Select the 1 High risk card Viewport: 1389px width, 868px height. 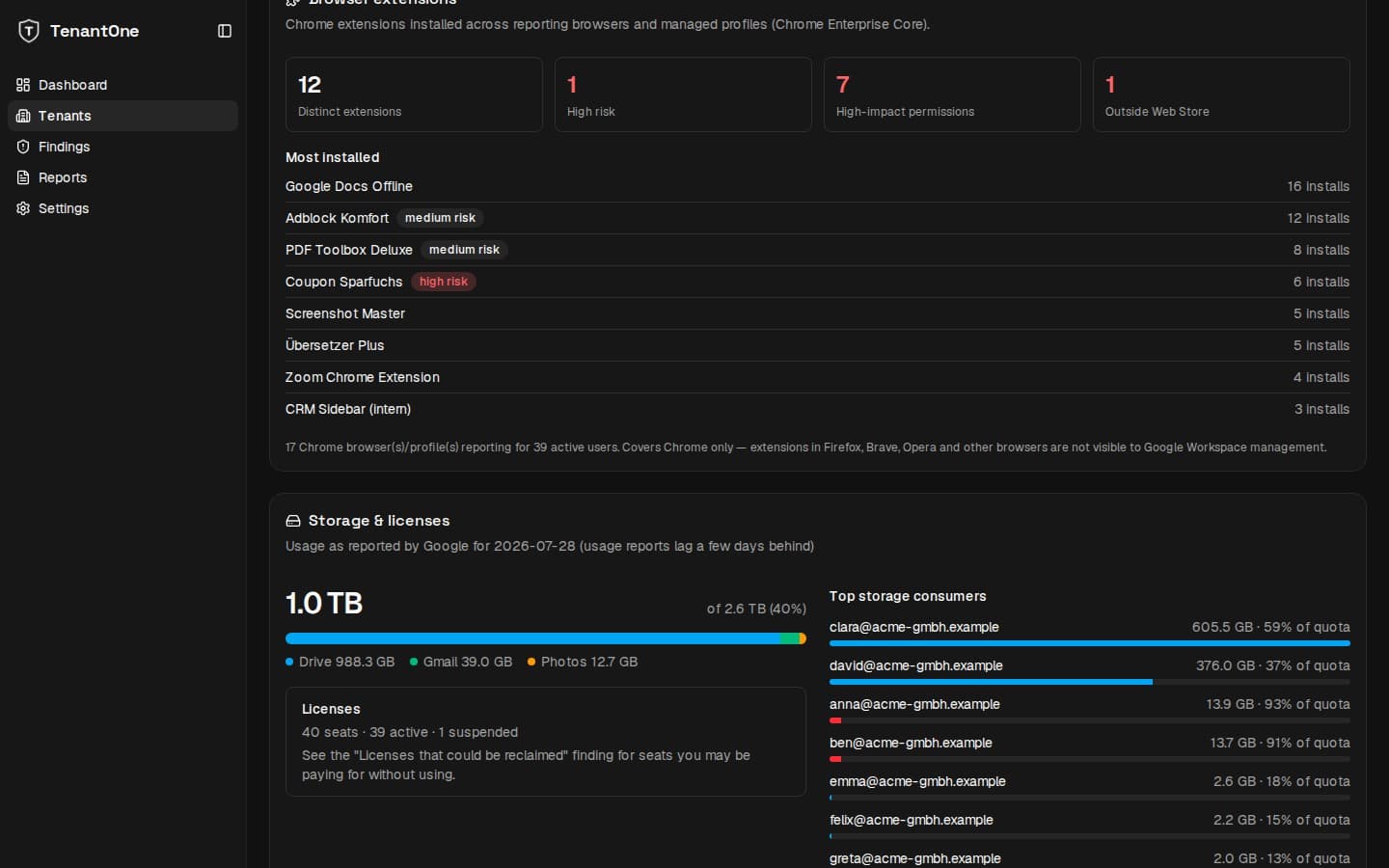pos(683,95)
